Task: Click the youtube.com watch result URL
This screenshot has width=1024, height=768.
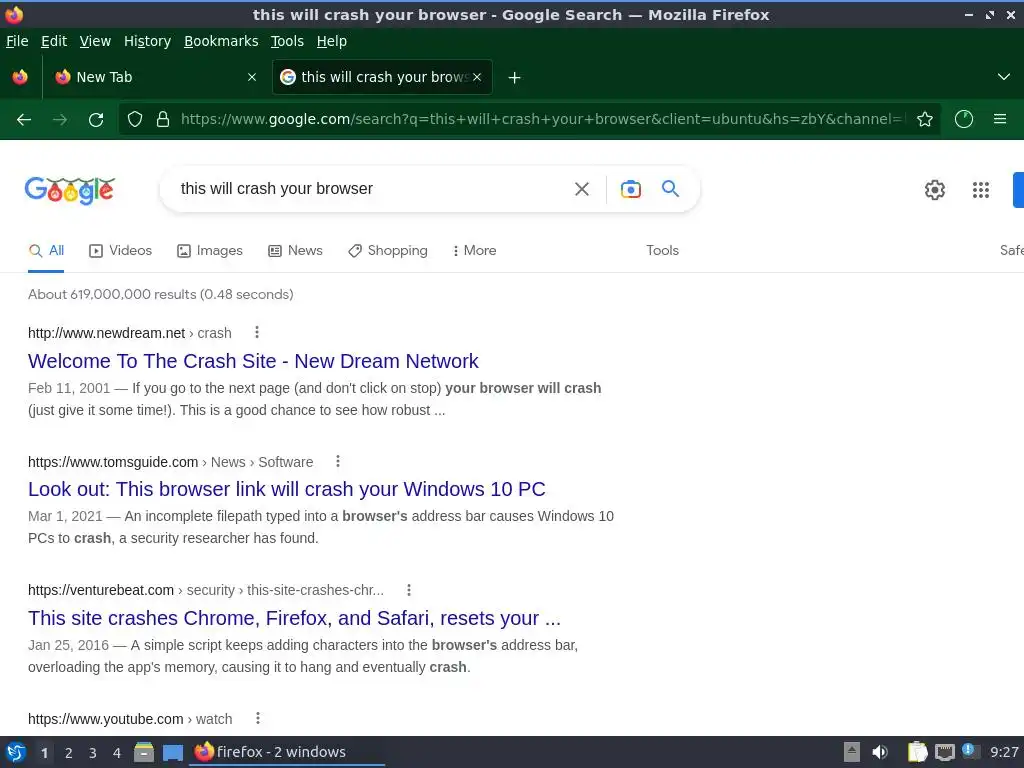Action: [x=130, y=719]
